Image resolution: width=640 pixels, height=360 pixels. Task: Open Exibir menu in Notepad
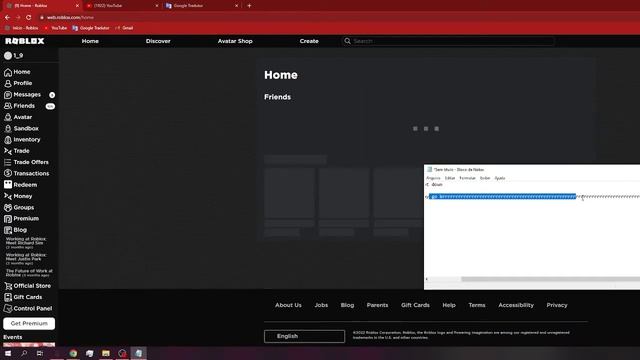(x=485, y=178)
